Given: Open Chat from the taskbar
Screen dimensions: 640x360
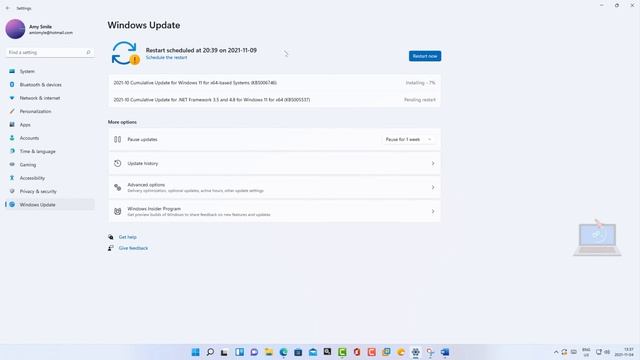Looking at the screenshot, I should coord(254,352).
